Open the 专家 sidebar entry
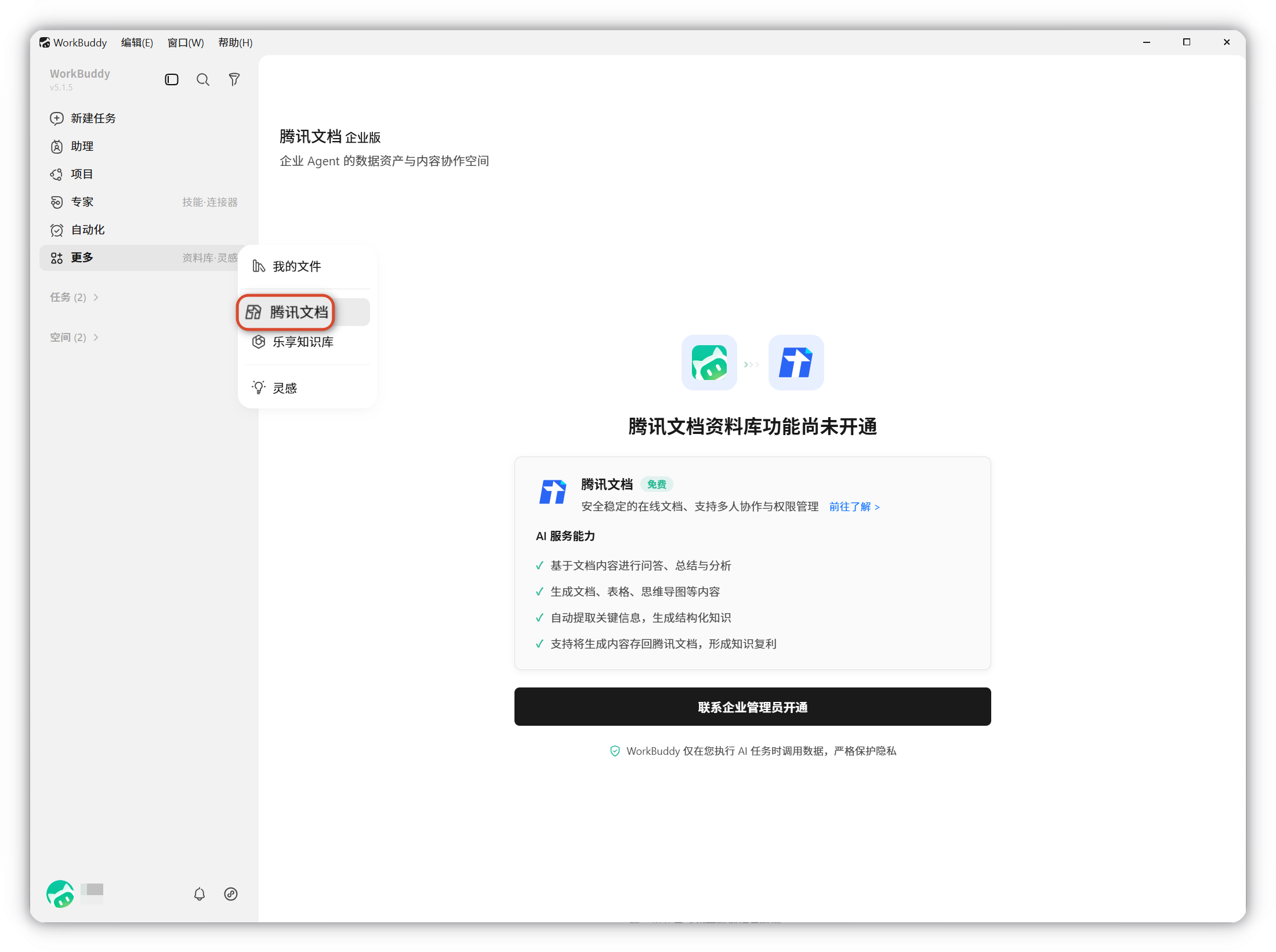 coord(144,202)
